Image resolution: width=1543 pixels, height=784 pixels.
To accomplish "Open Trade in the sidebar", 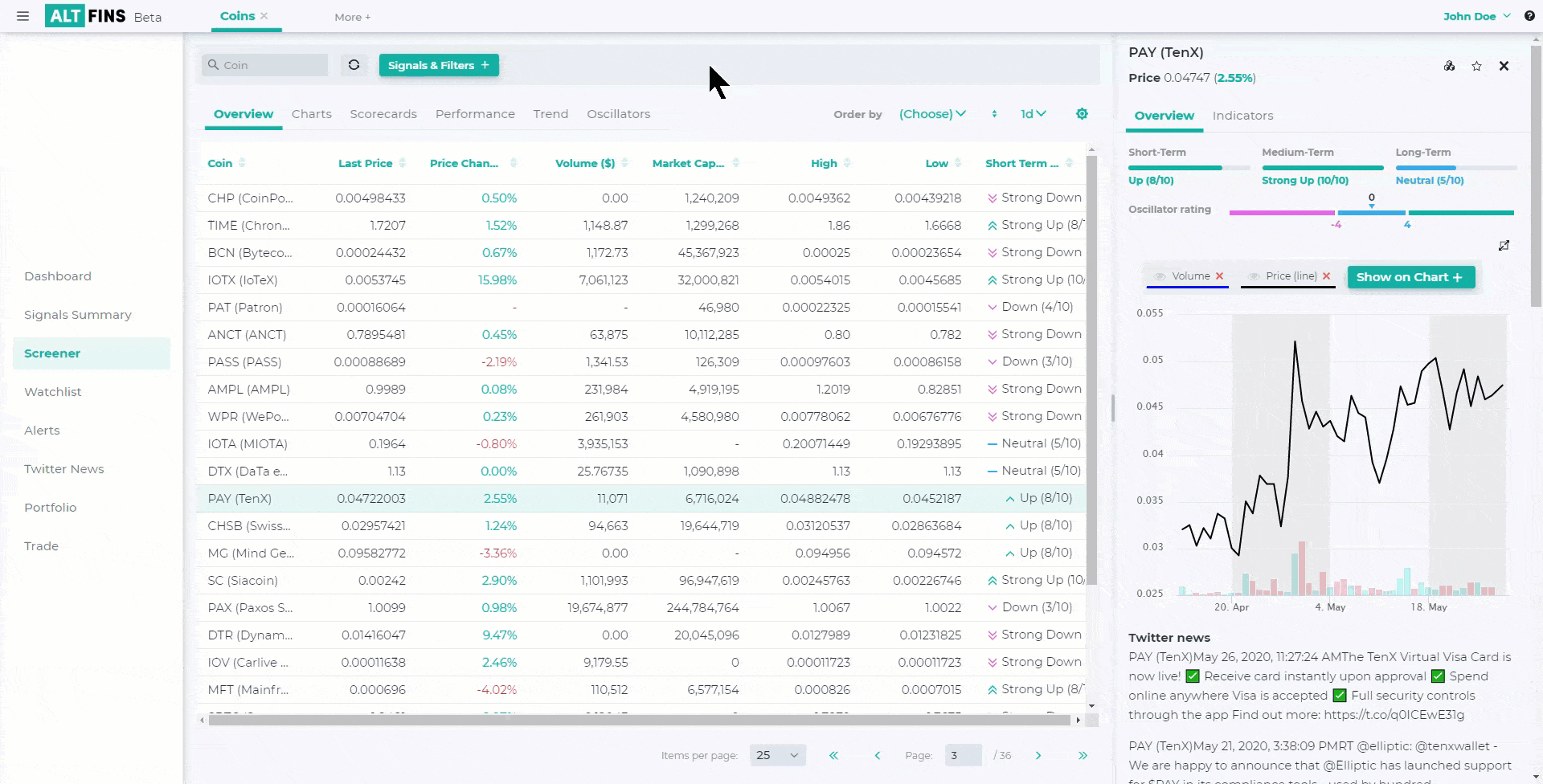I will tap(41, 546).
